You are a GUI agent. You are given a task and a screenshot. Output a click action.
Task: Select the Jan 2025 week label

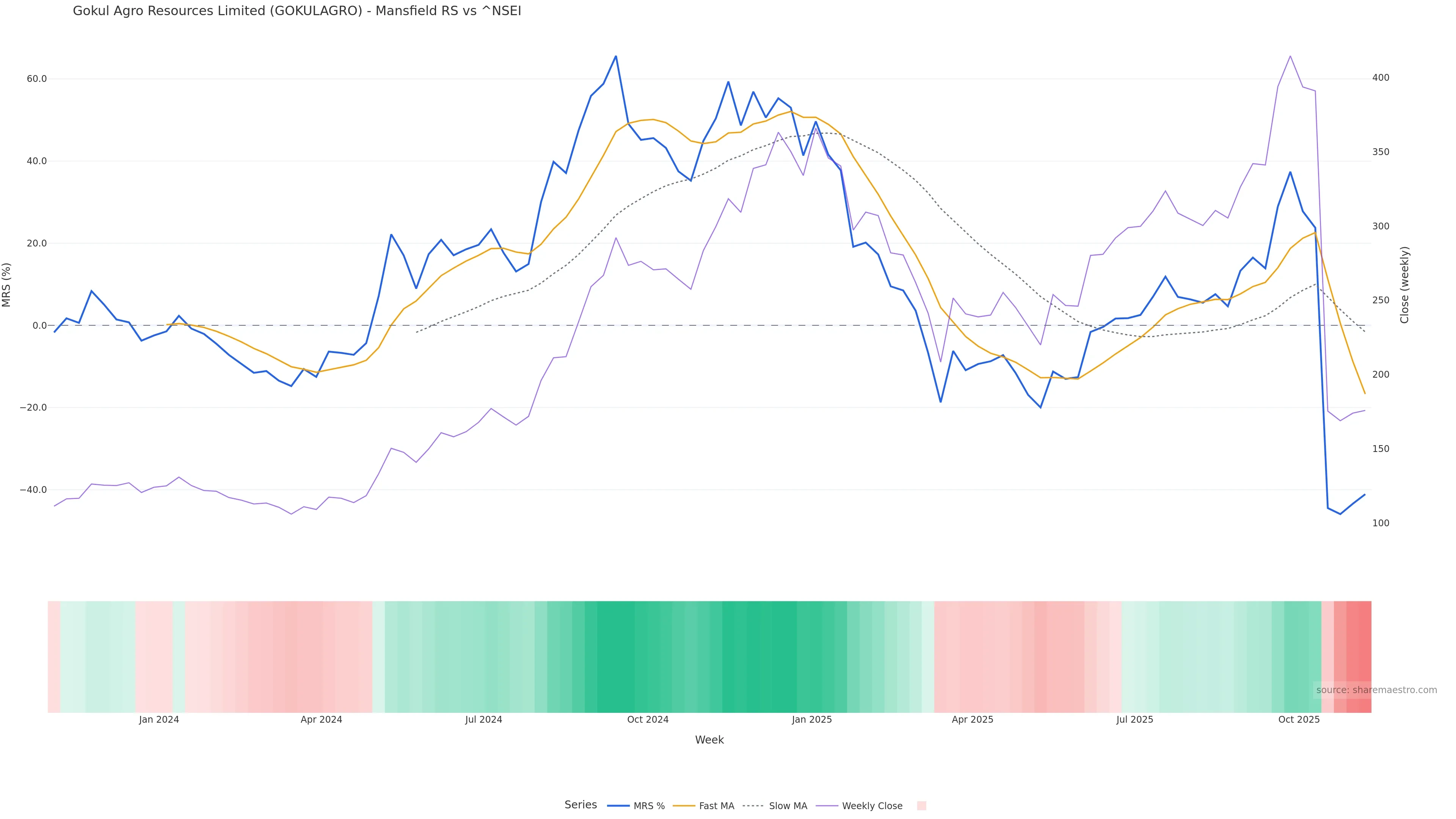click(x=812, y=720)
